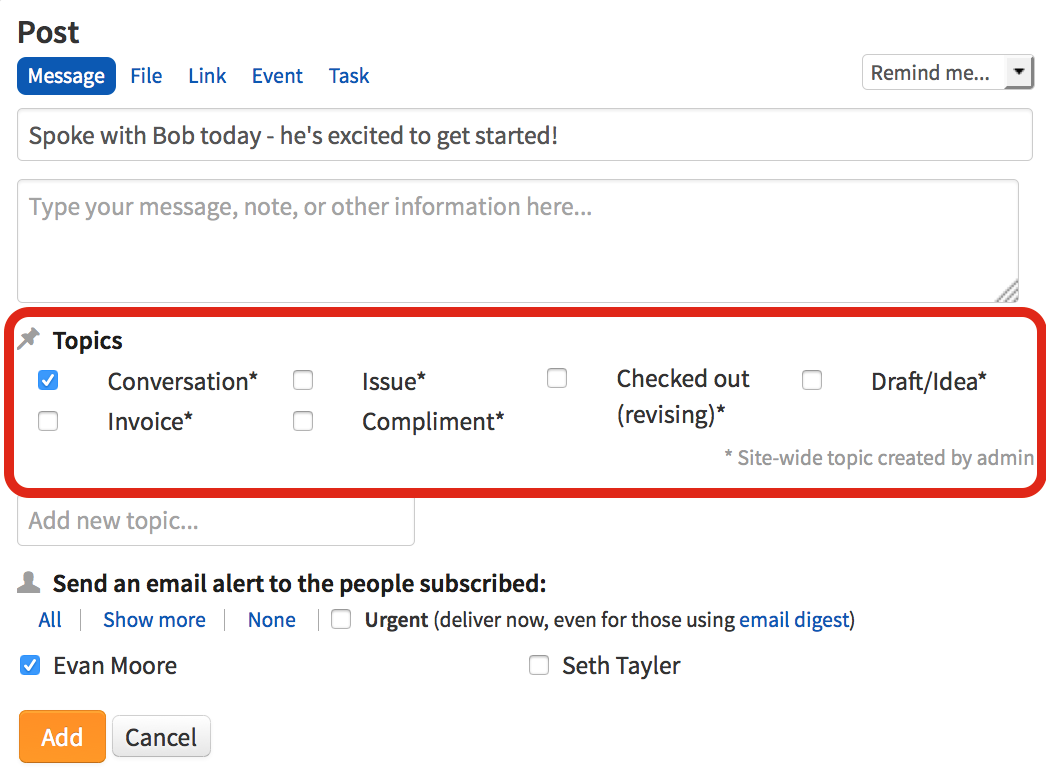Open the email digest link

point(794,620)
